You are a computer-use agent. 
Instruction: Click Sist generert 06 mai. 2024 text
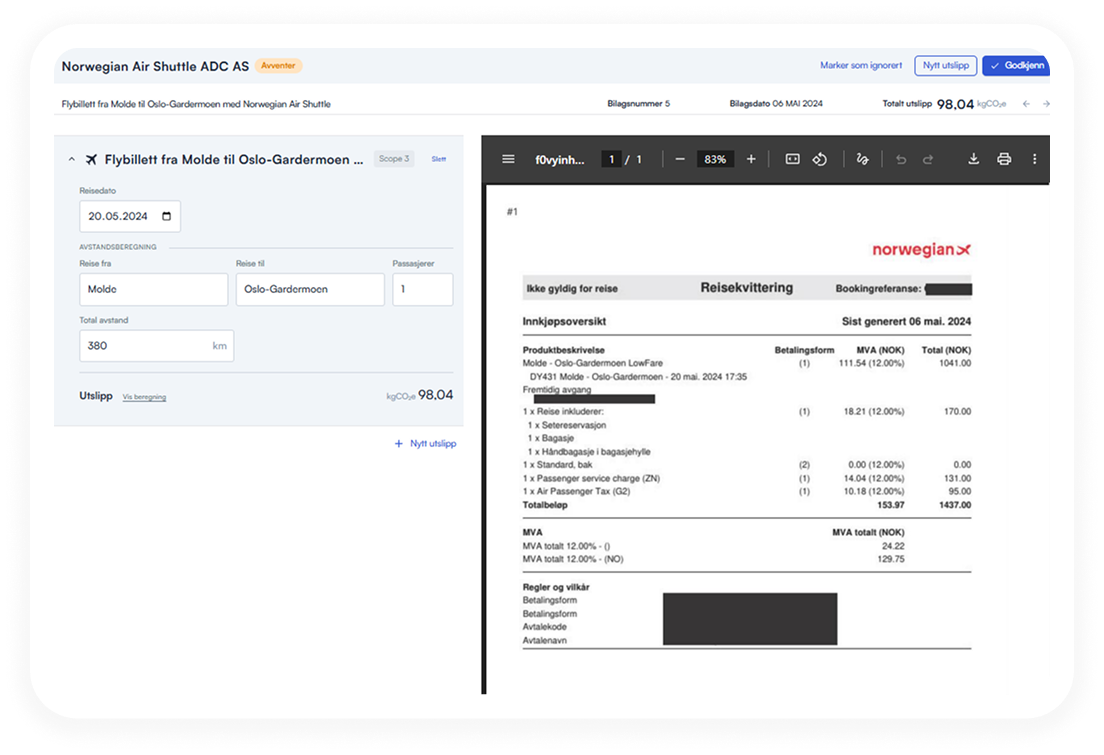906,321
